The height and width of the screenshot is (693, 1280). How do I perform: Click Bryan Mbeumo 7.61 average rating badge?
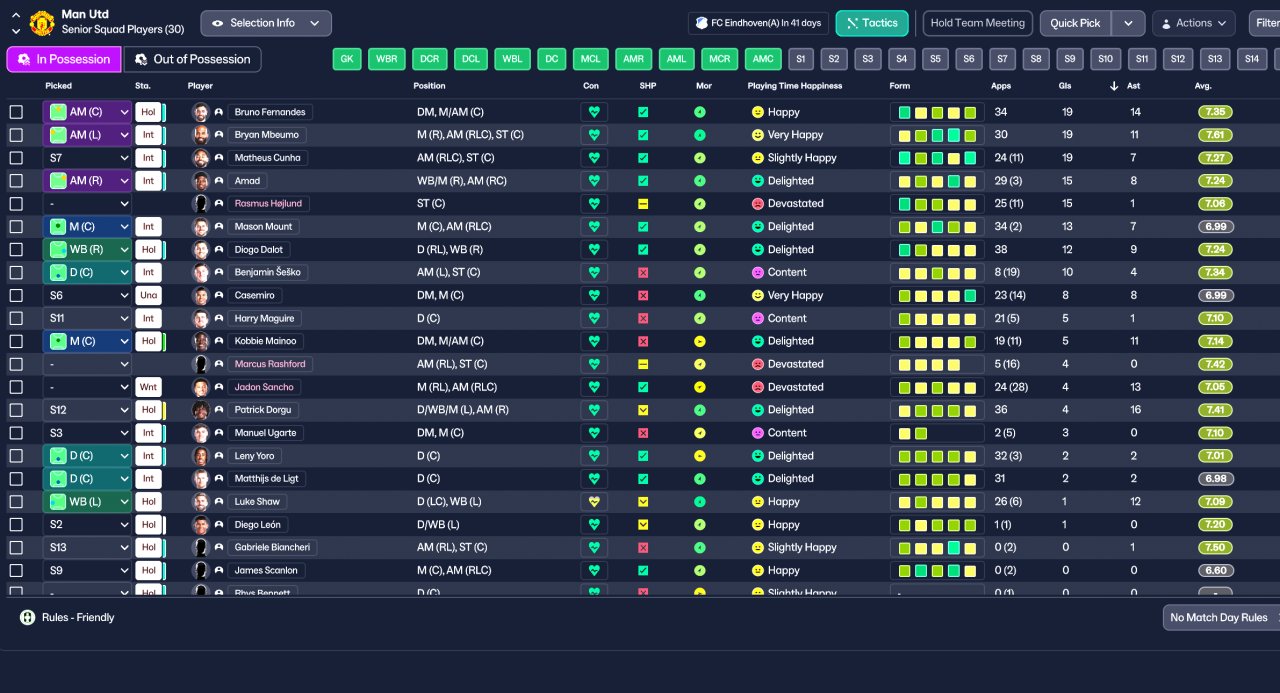tap(1215, 135)
